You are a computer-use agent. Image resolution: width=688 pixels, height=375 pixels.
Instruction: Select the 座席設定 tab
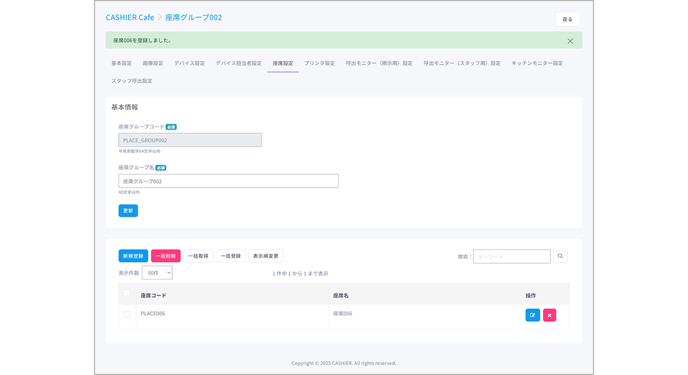(x=283, y=63)
